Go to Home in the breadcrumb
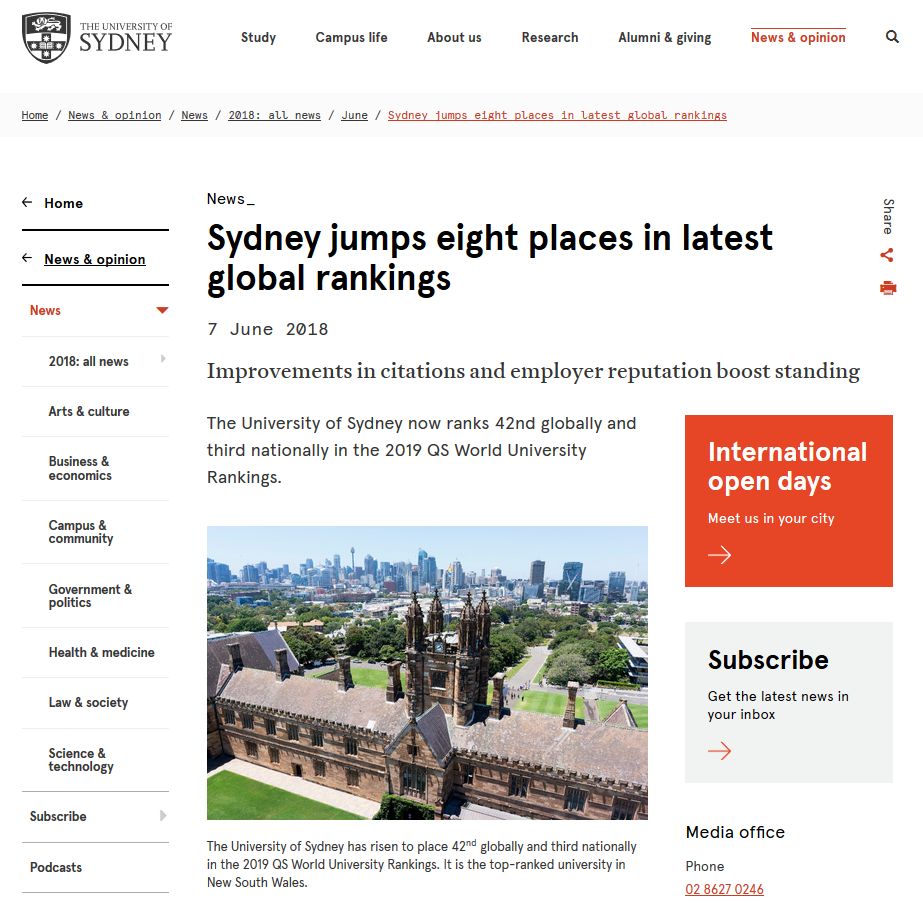Image resolution: width=923 pixels, height=903 pixels. 35,115
